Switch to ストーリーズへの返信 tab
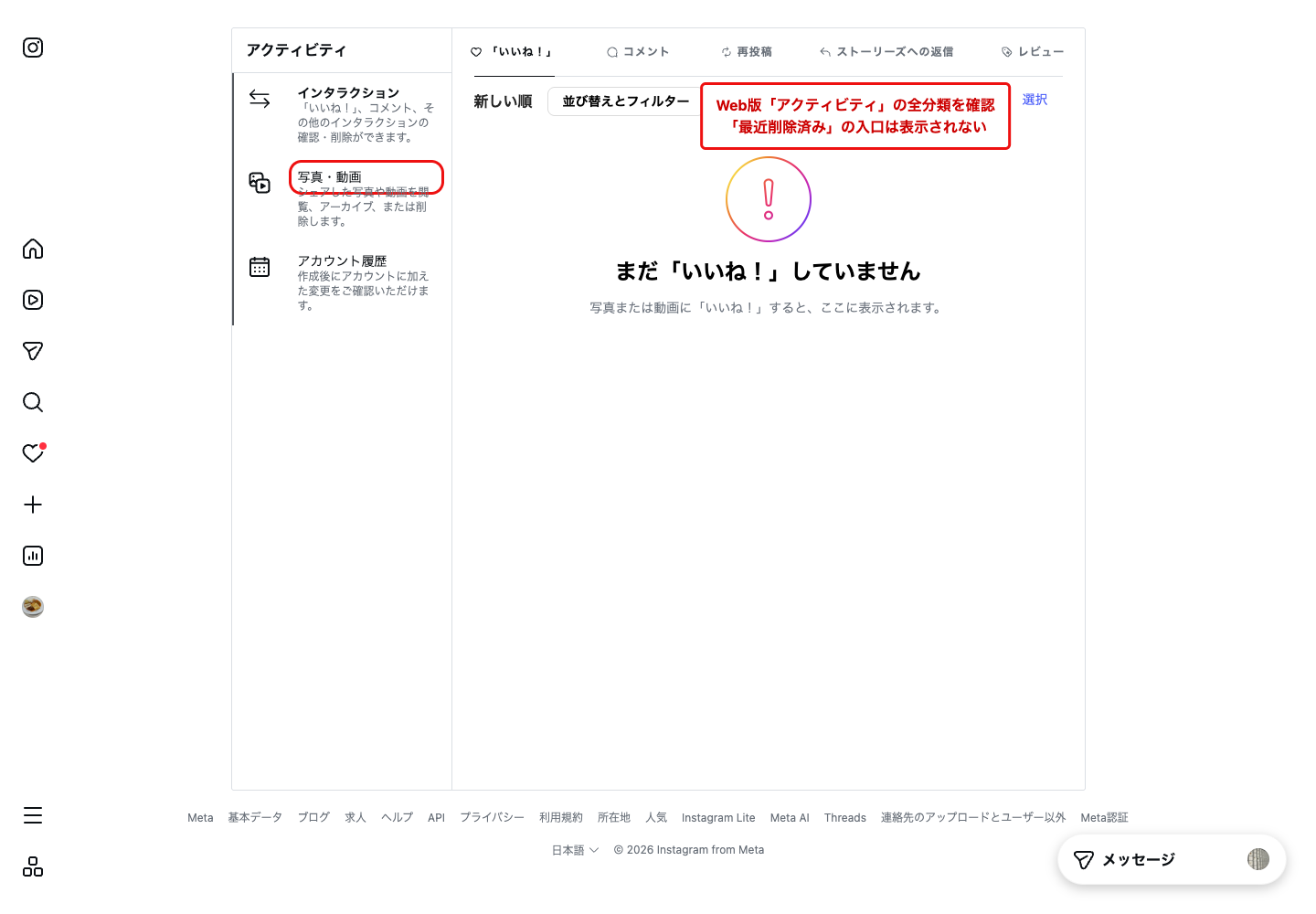Image resolution: width=1316 pixels, height=914 pixels. click(886, 52)
